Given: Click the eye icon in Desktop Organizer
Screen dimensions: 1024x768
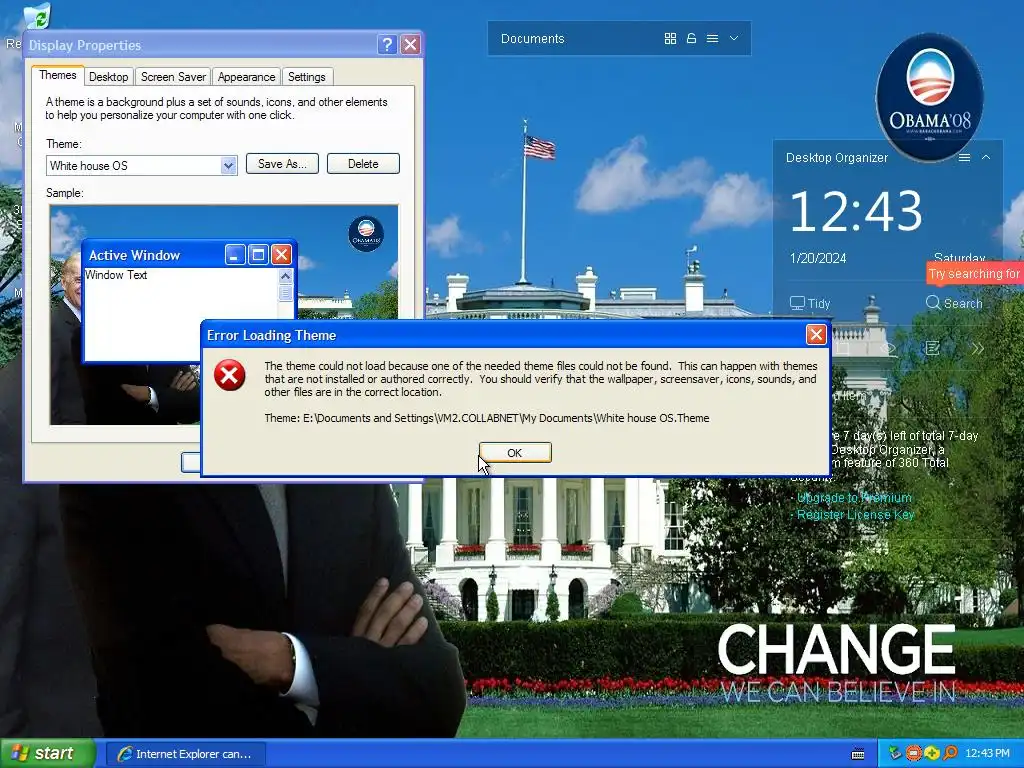Looking at the screenshot, I should click(x=888, y=348).
